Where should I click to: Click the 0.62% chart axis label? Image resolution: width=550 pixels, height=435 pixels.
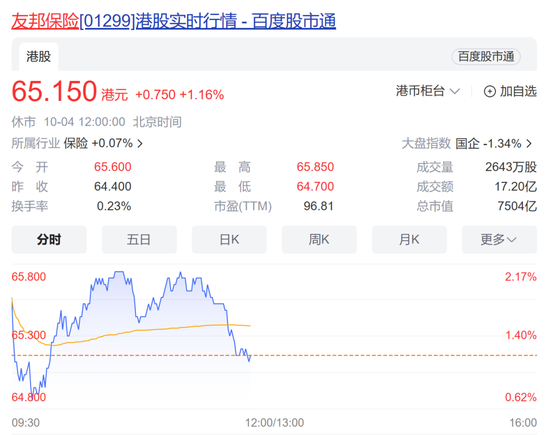click(521, 397)
